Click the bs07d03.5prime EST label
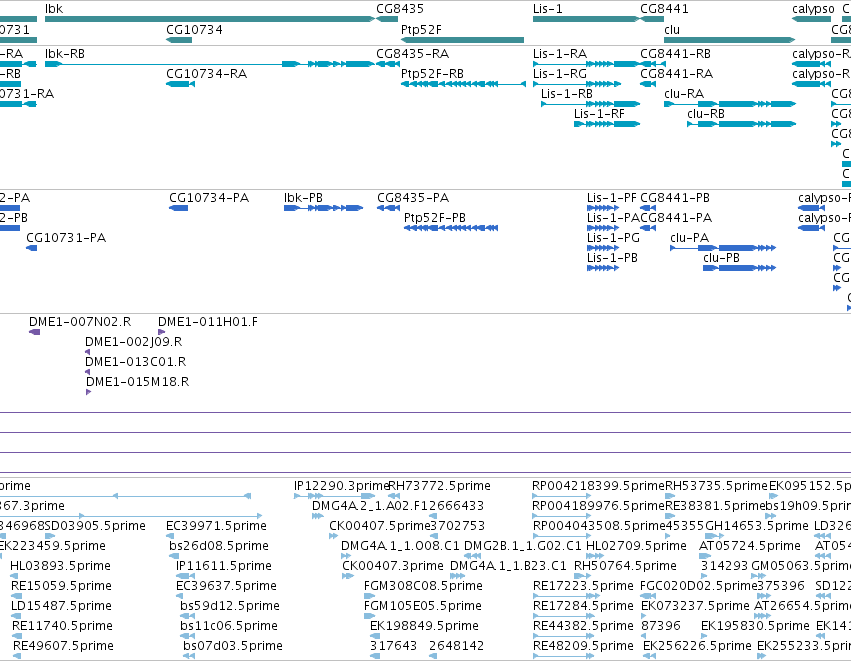 coord(233,647)
